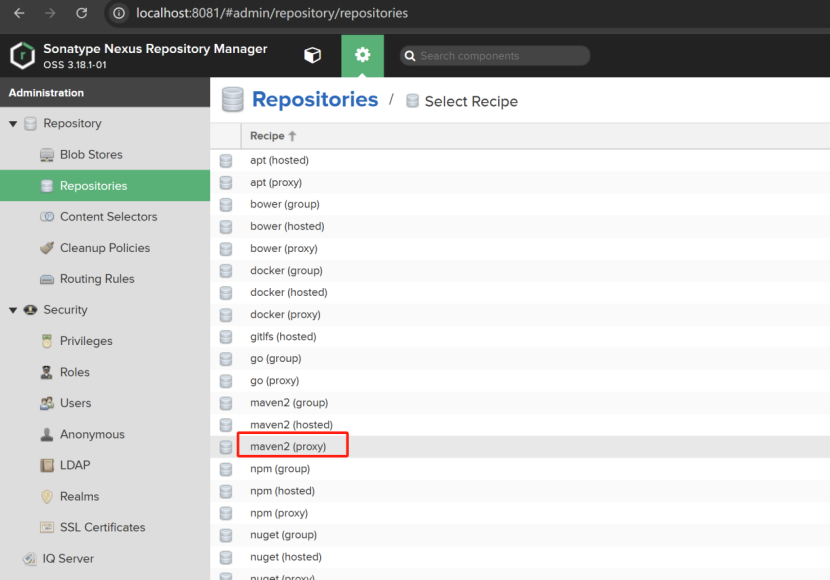Select the npm (hosted) recipe

[520, 491]
